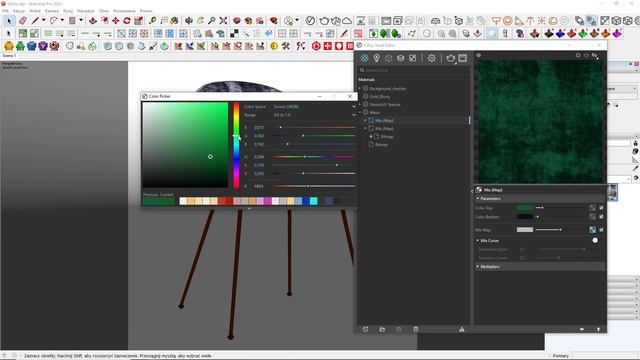640x360 pixels.
Task: Activate the Push/Pull tool
Action: click(93, 20)
